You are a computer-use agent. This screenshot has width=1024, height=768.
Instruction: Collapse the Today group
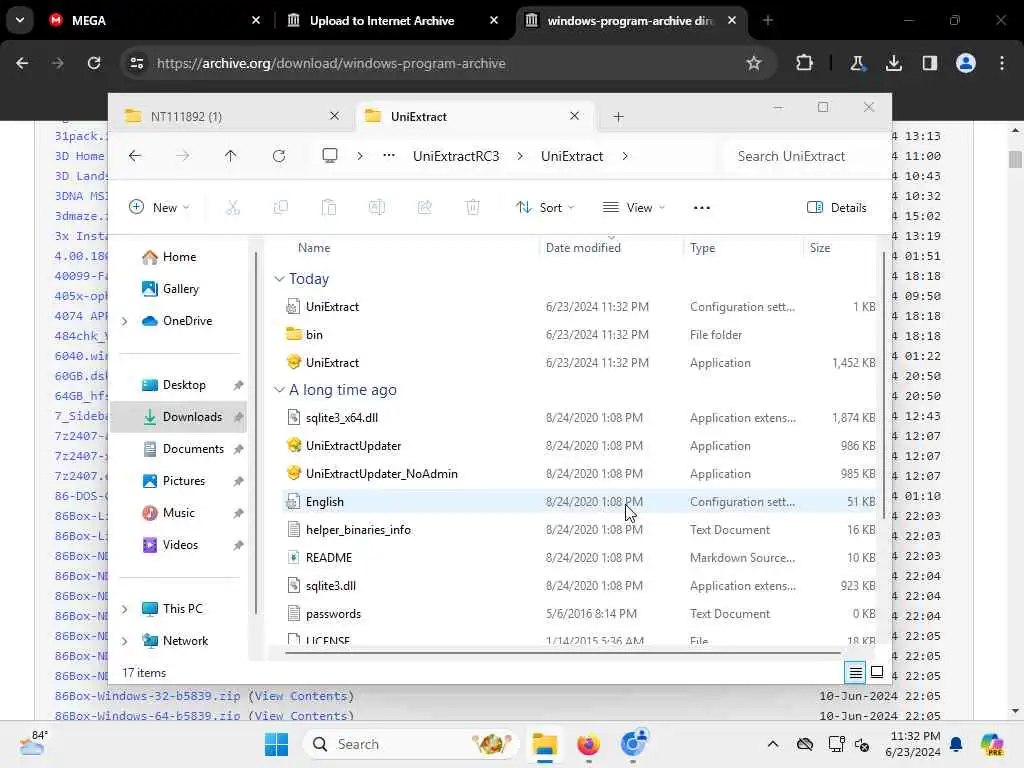(279, 279)
